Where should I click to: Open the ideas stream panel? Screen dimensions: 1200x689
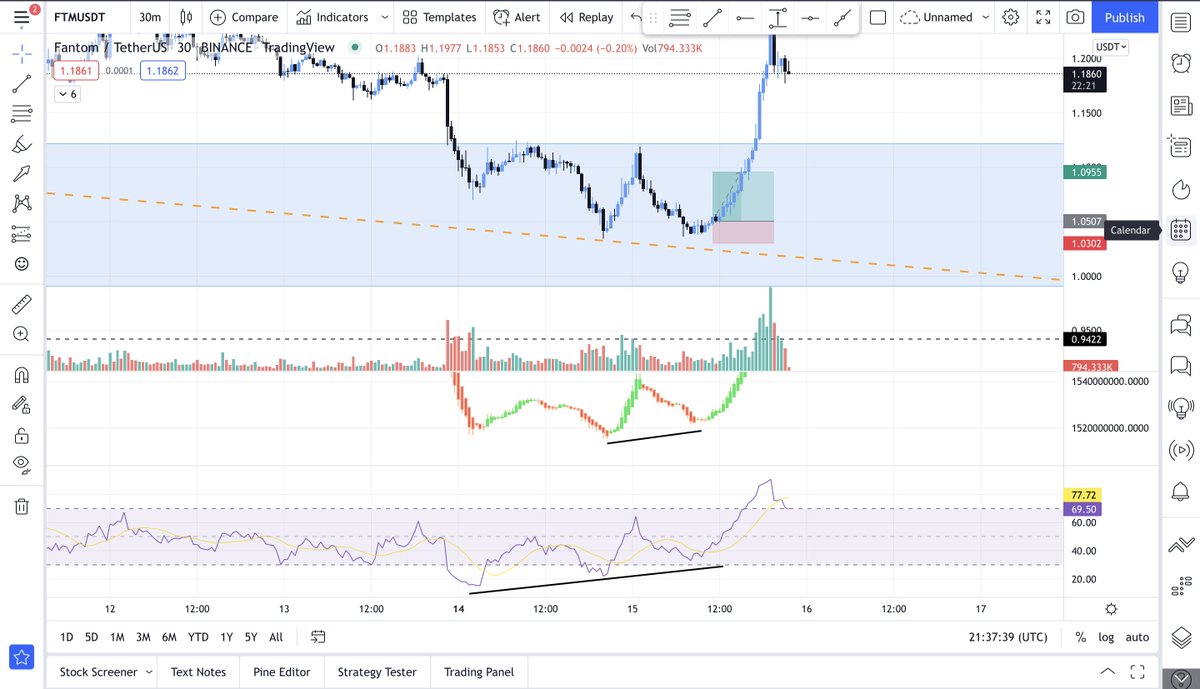(x=1179, y=408)
